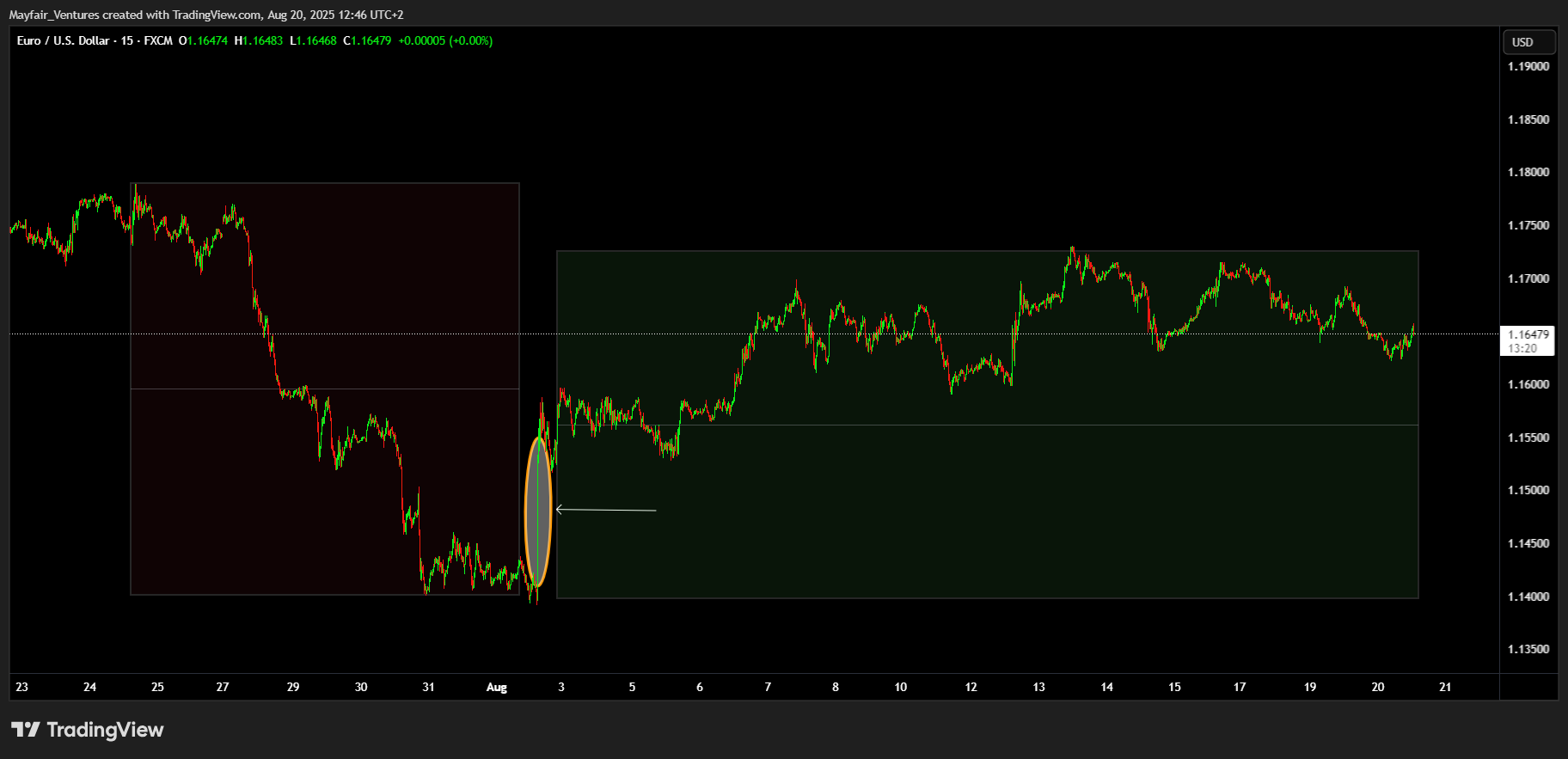This screenshot has width=1568, height=759.
Task: Click the TradingView logo at bottom
Action: tap(87, 730)
